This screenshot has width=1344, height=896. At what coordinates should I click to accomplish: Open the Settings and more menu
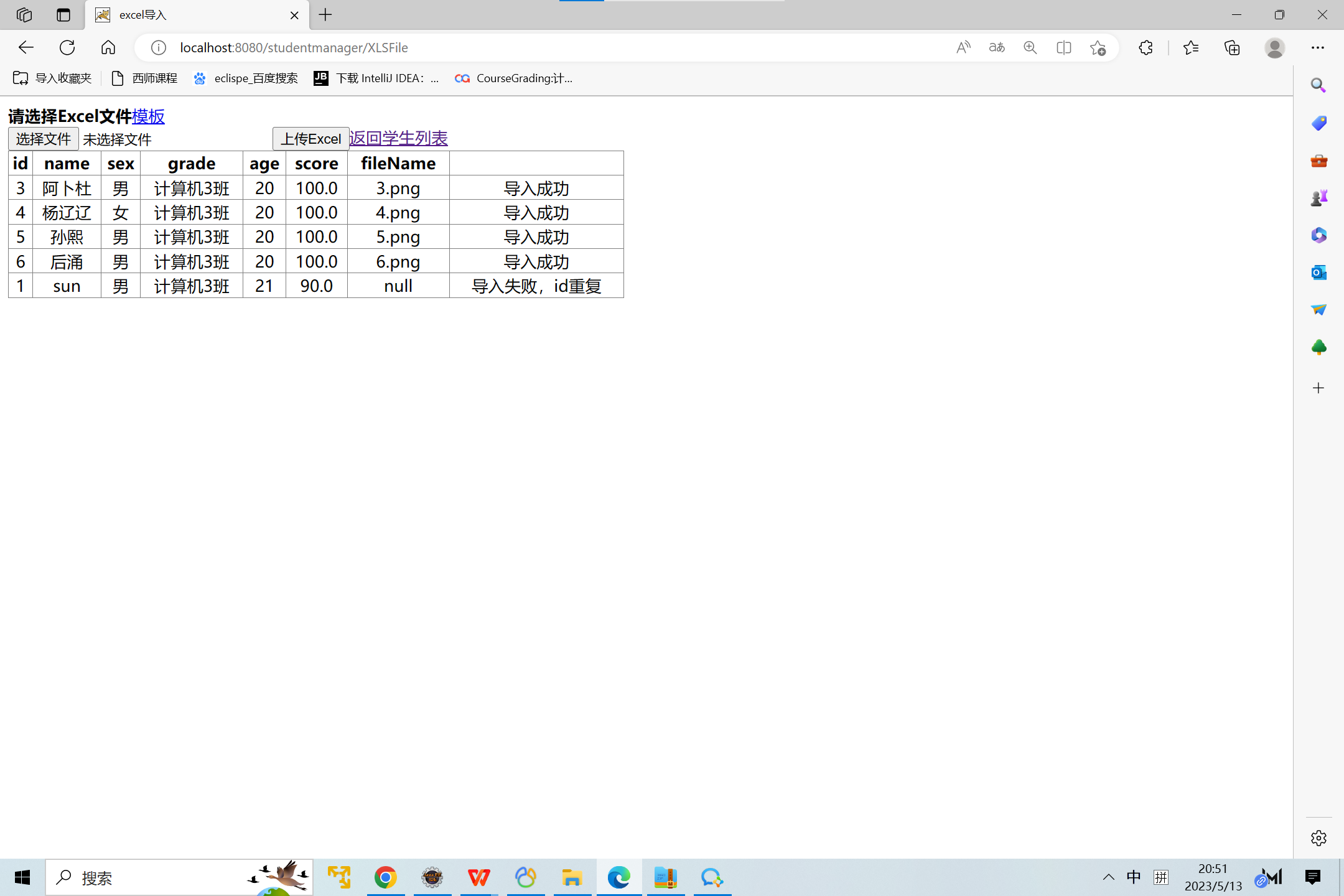click(1318, 47)
